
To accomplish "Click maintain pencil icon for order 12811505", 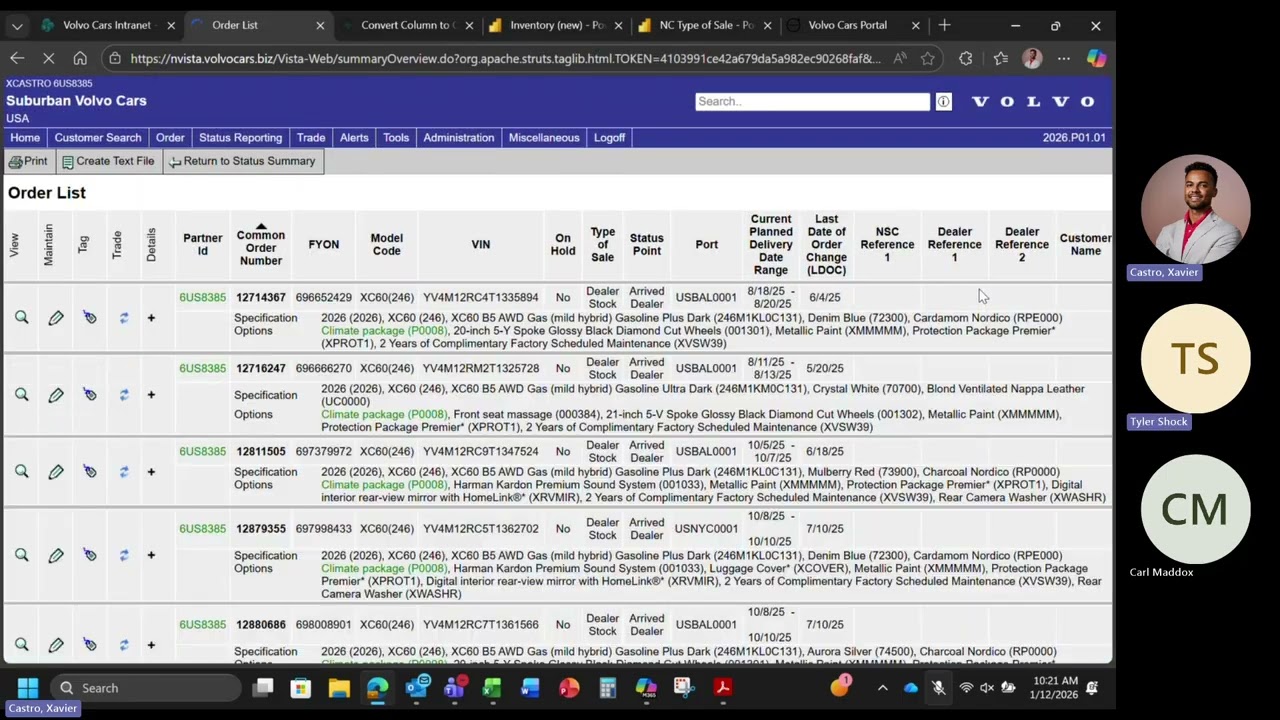I will (56, 472).
